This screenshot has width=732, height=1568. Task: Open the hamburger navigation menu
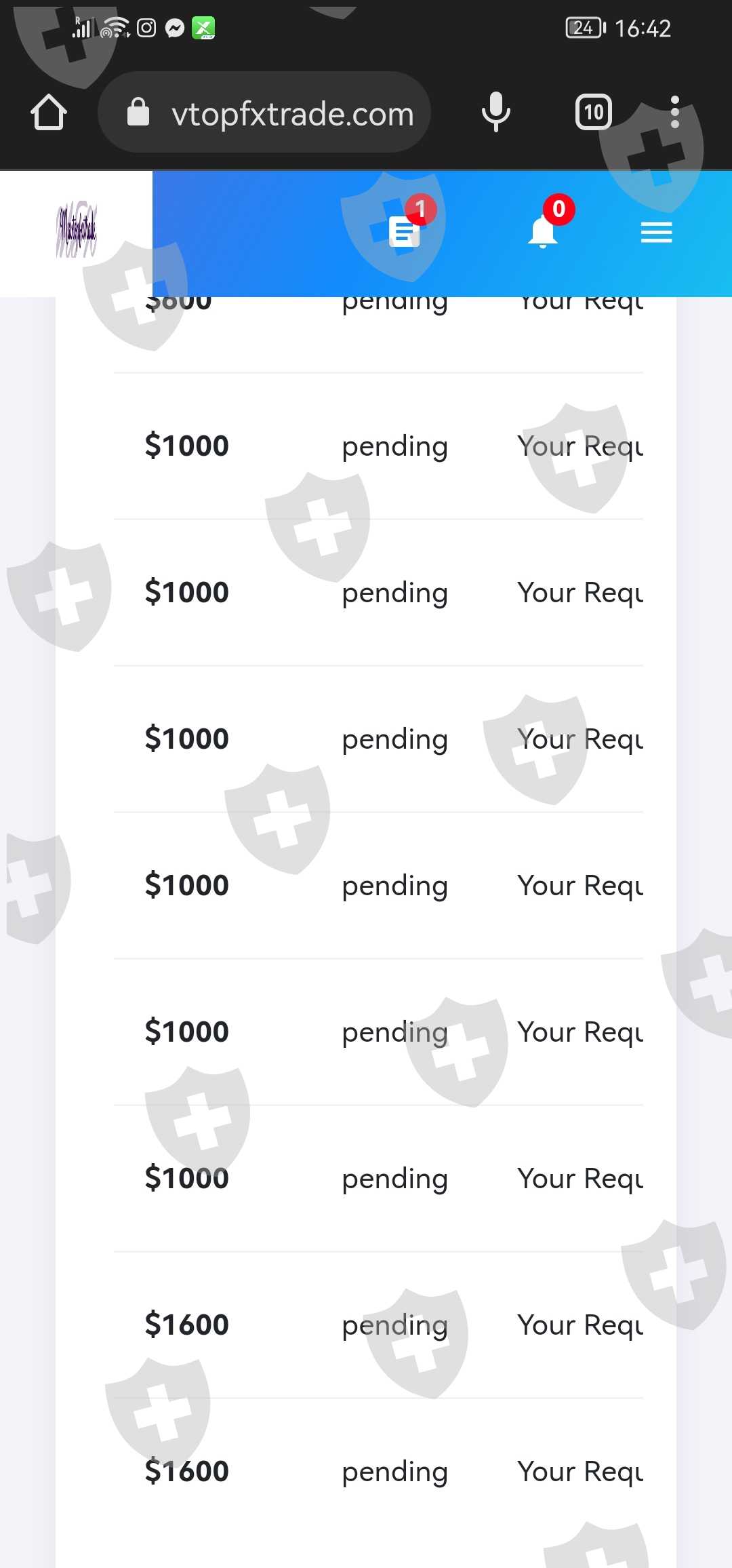tap(656, 233)
